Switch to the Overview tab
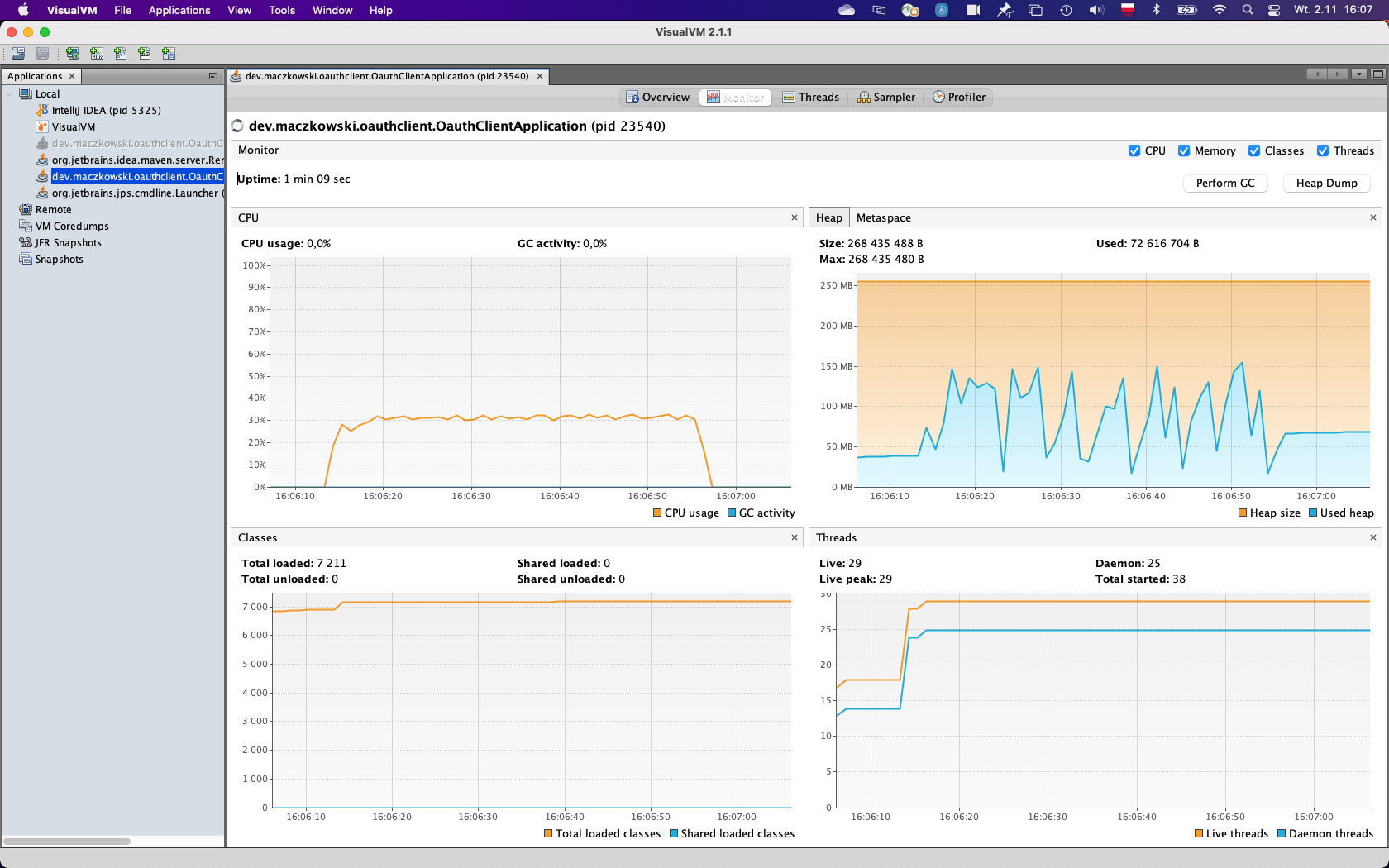Screen dimensions: 1389x868 point(658,98)
